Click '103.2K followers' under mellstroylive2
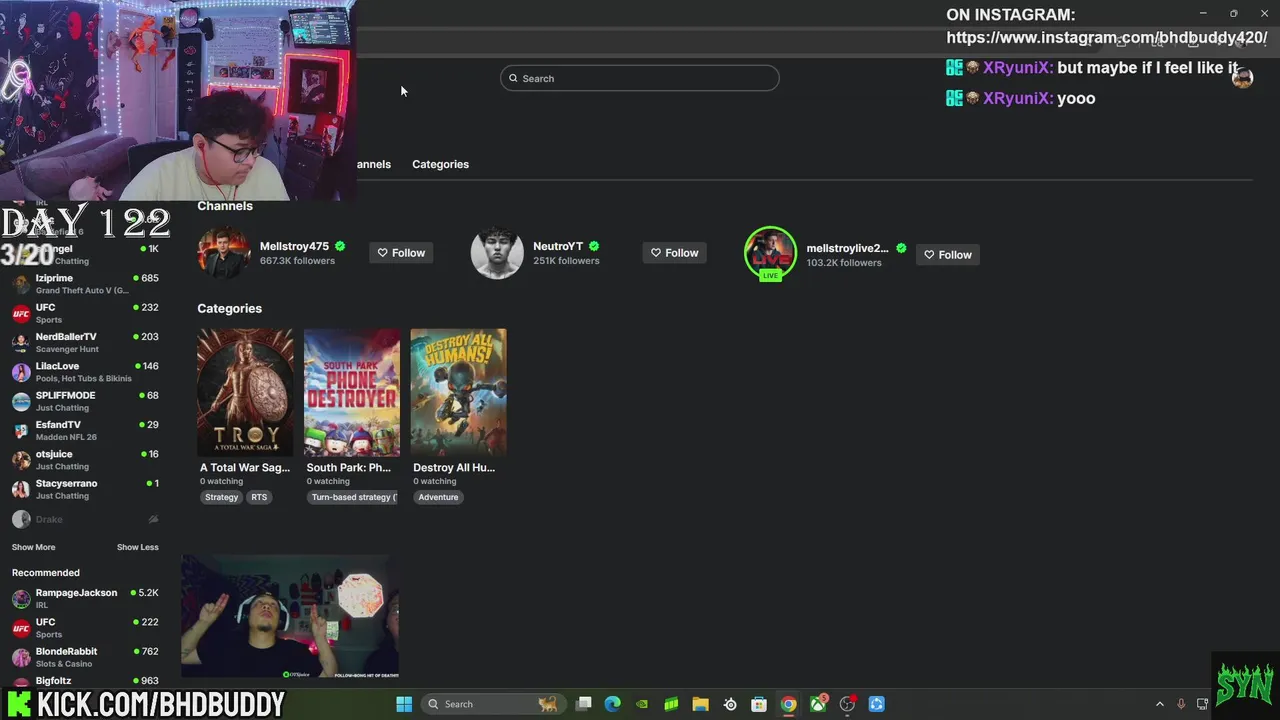This screenshot has width=1280, height=720. click(844, 263)
